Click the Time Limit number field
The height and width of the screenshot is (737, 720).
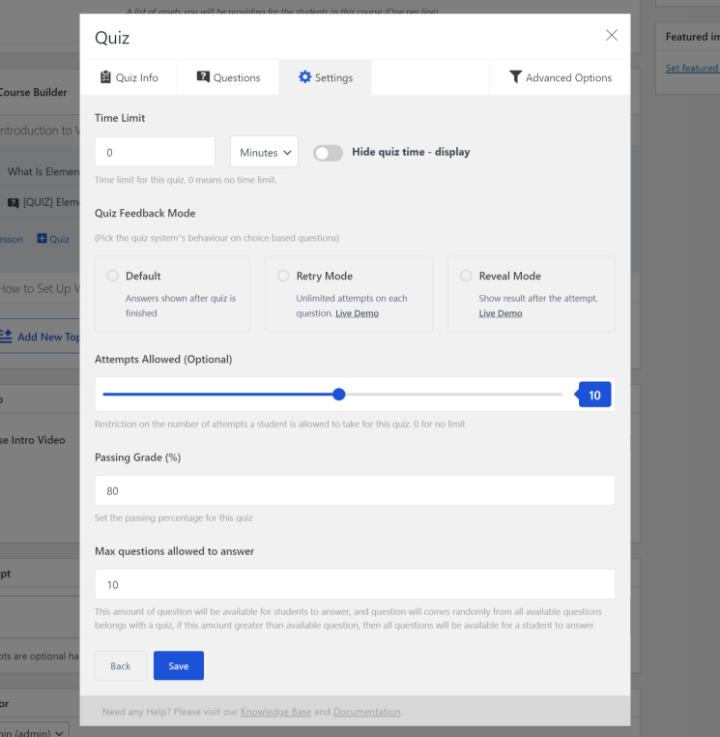155,152
